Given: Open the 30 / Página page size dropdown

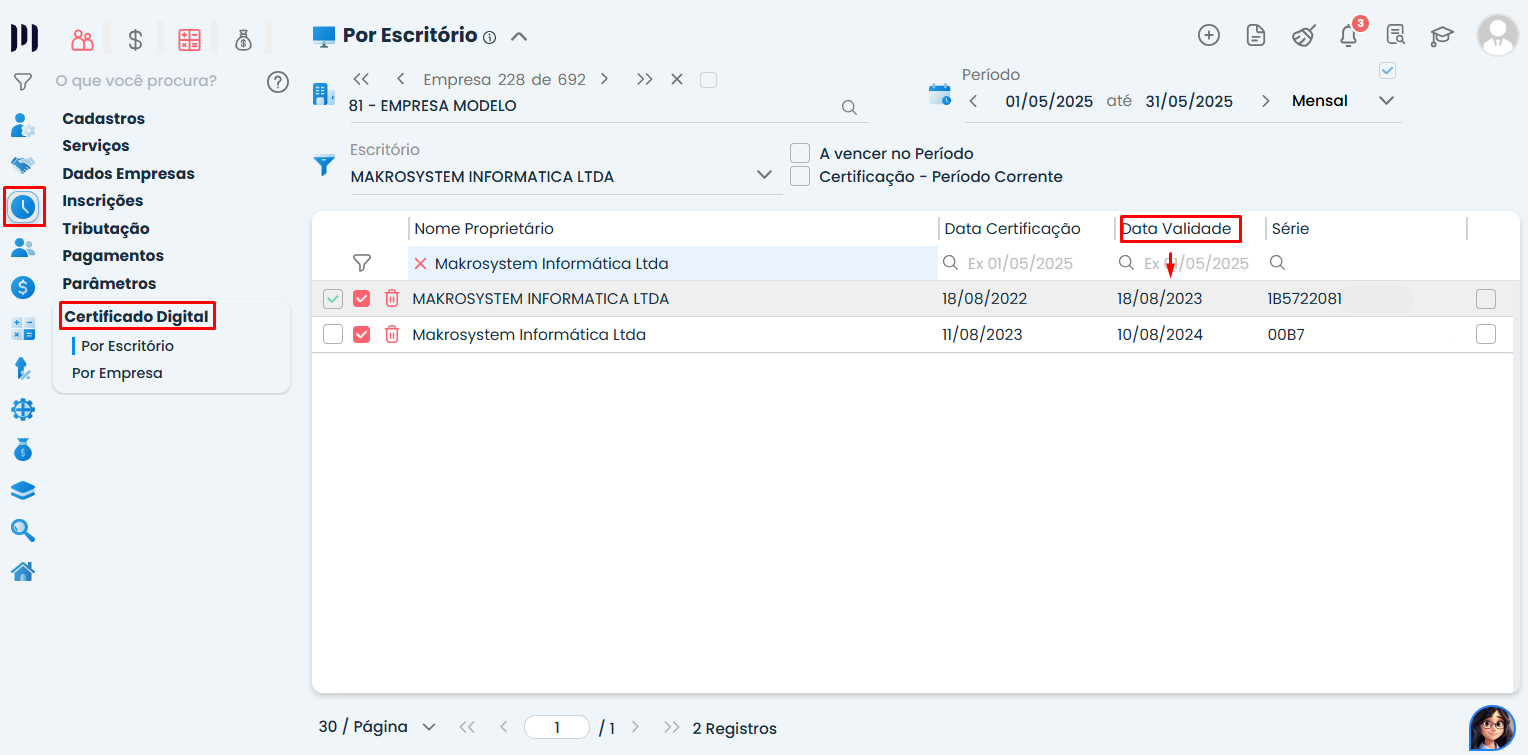Looking at the screenshot, I should click(x=377, y=727).
